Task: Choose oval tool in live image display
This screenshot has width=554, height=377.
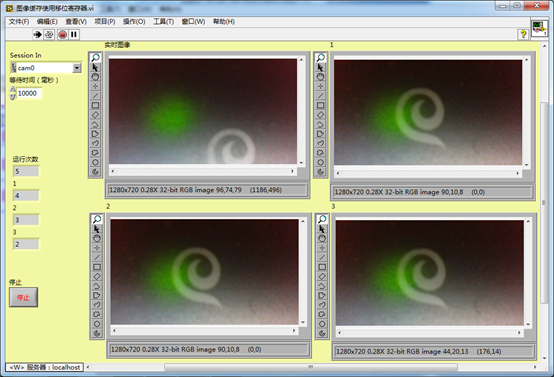Action: click(x=95, y=163)
